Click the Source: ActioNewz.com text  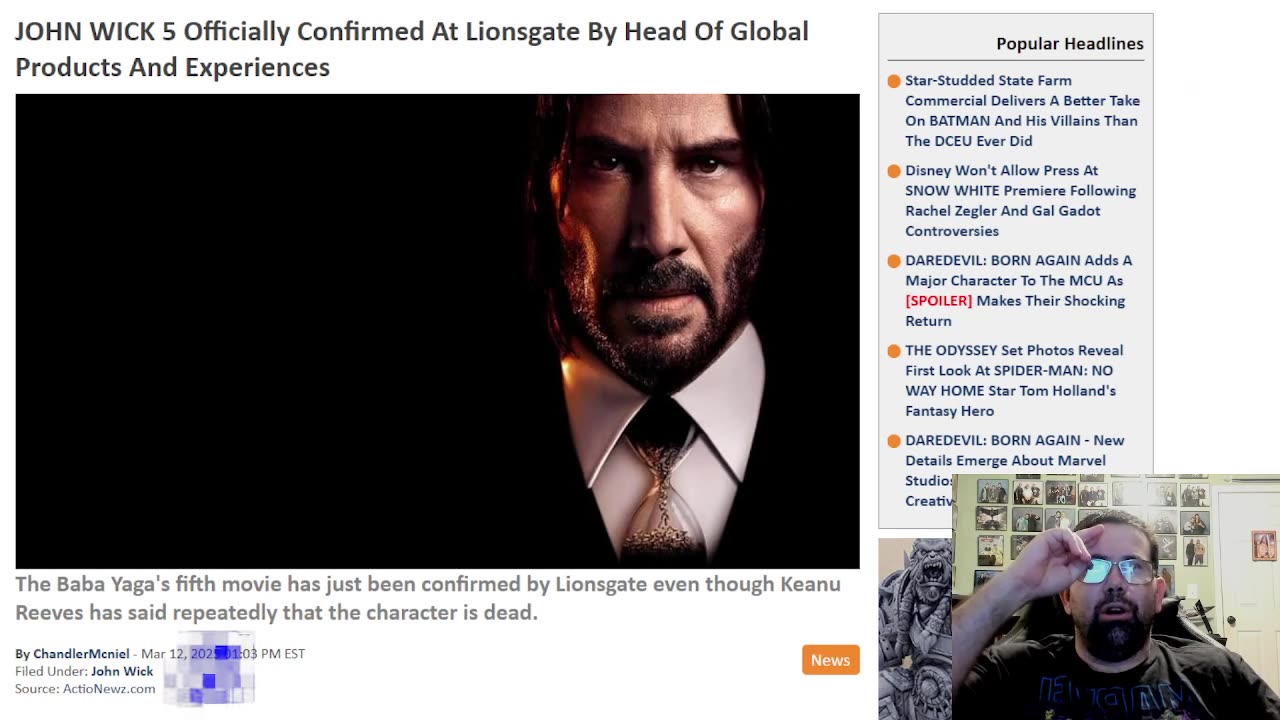85,688
